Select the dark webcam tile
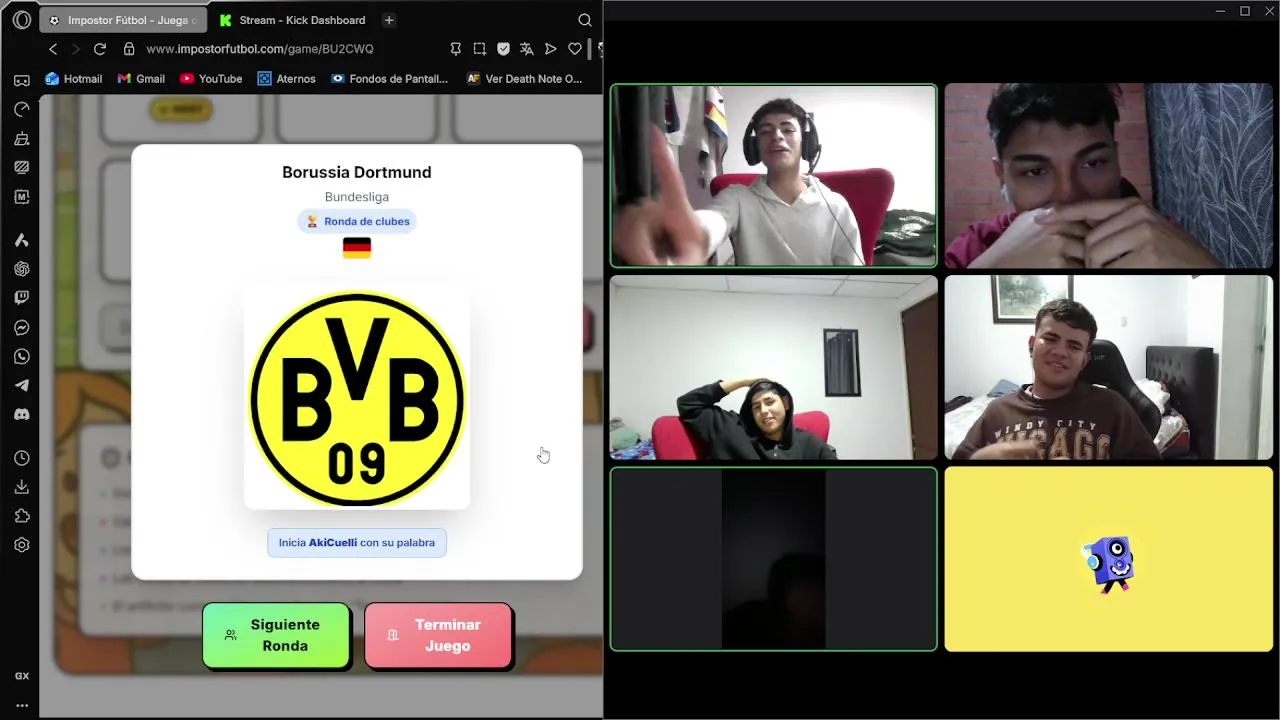Viewport: 1280px width, 720px height. 774,559
